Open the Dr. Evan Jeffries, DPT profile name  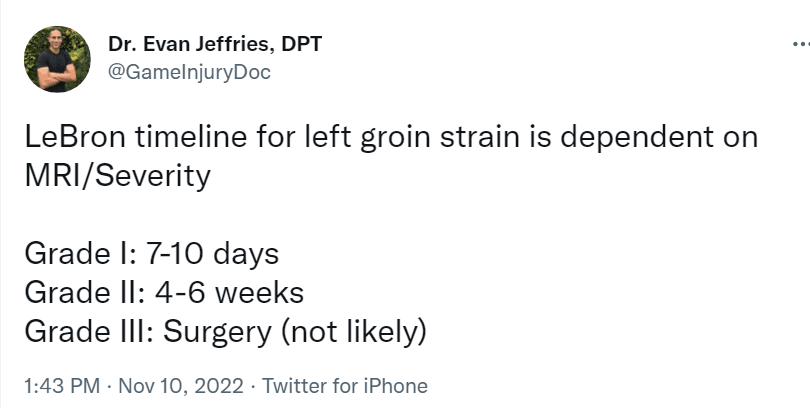pos(215,44)
